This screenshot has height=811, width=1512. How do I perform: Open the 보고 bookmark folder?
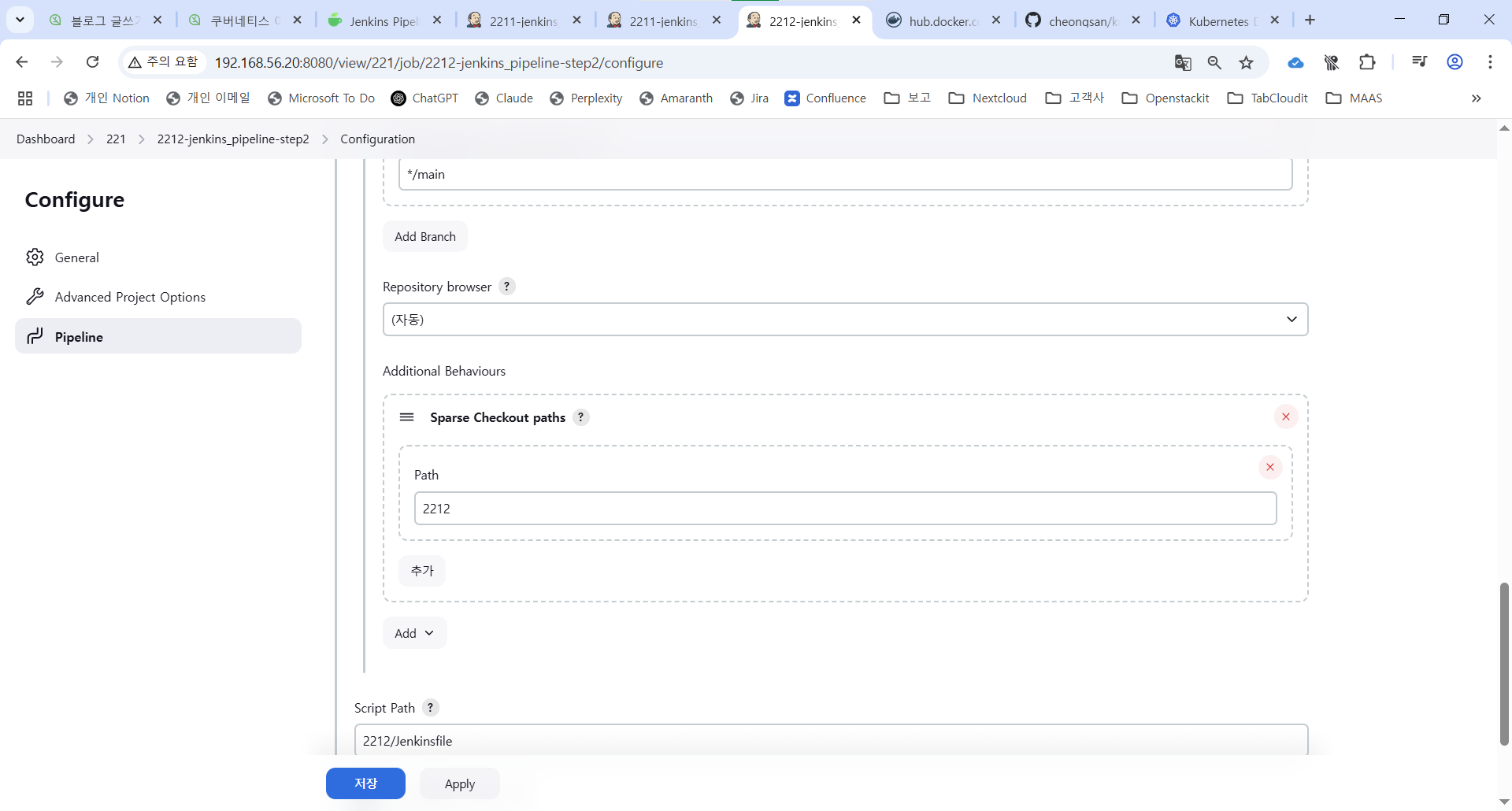907,98
